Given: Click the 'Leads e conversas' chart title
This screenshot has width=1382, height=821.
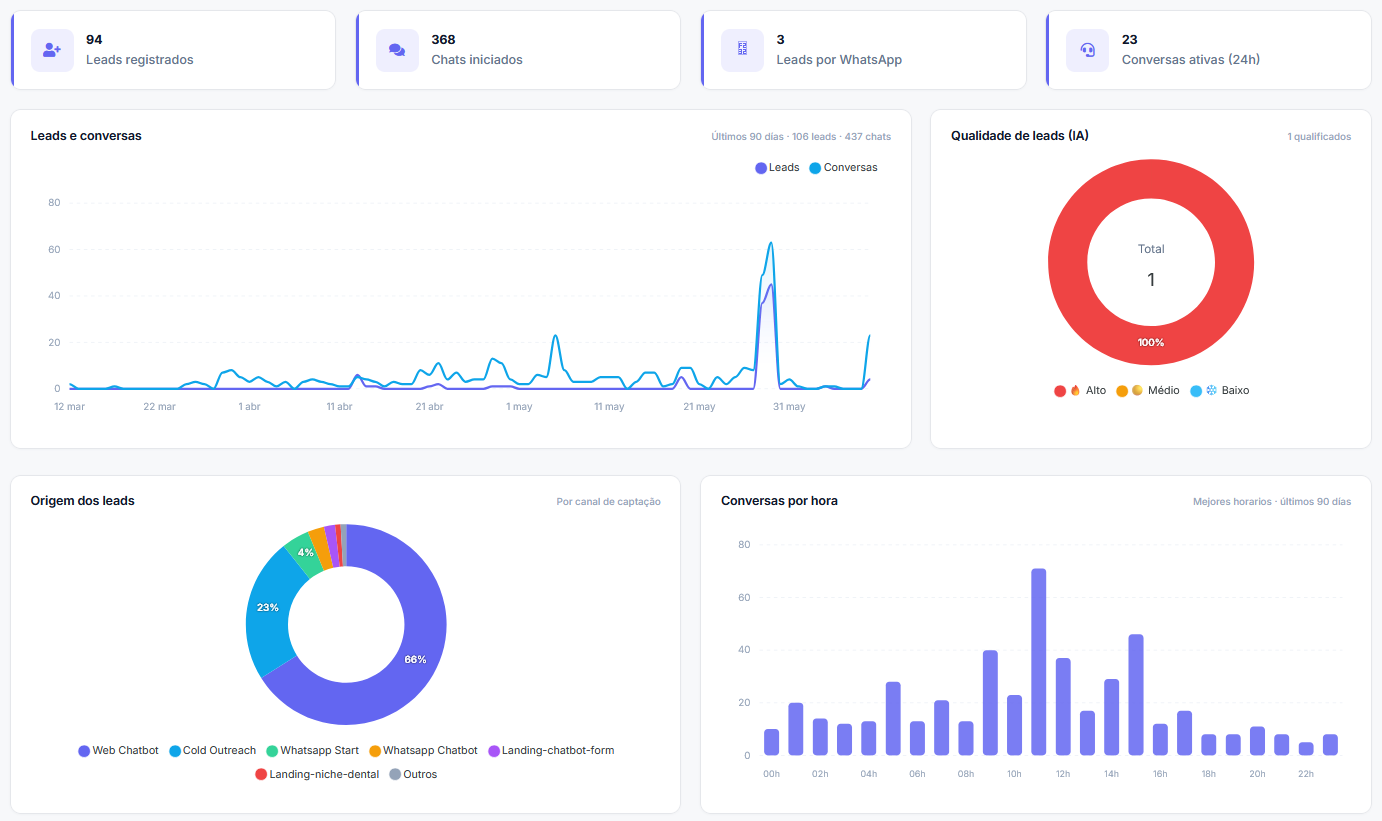Looking at the screenshot, I should [x=86, y=136].
